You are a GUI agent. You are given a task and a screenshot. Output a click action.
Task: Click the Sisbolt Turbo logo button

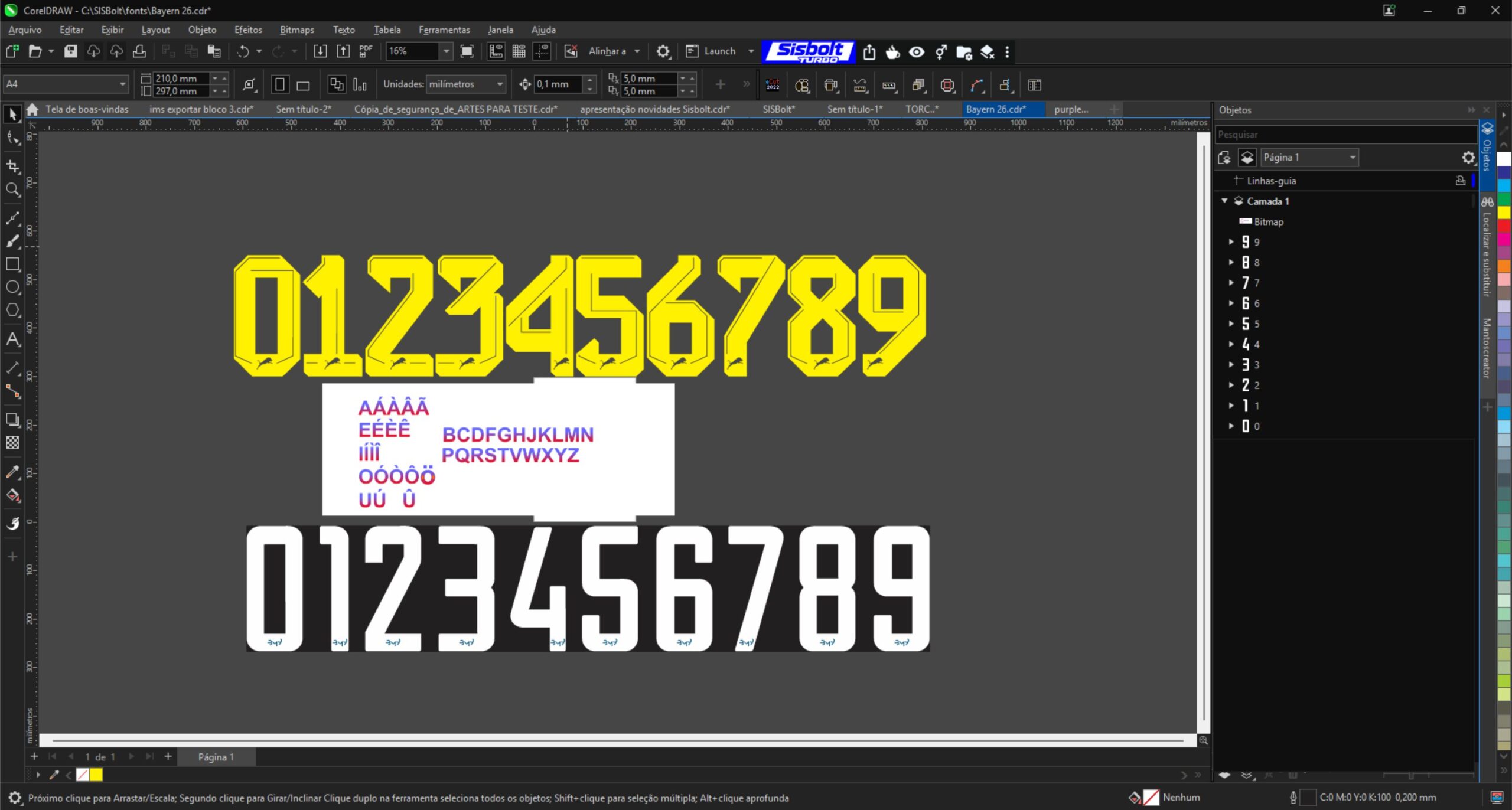[x=809, y=51]
